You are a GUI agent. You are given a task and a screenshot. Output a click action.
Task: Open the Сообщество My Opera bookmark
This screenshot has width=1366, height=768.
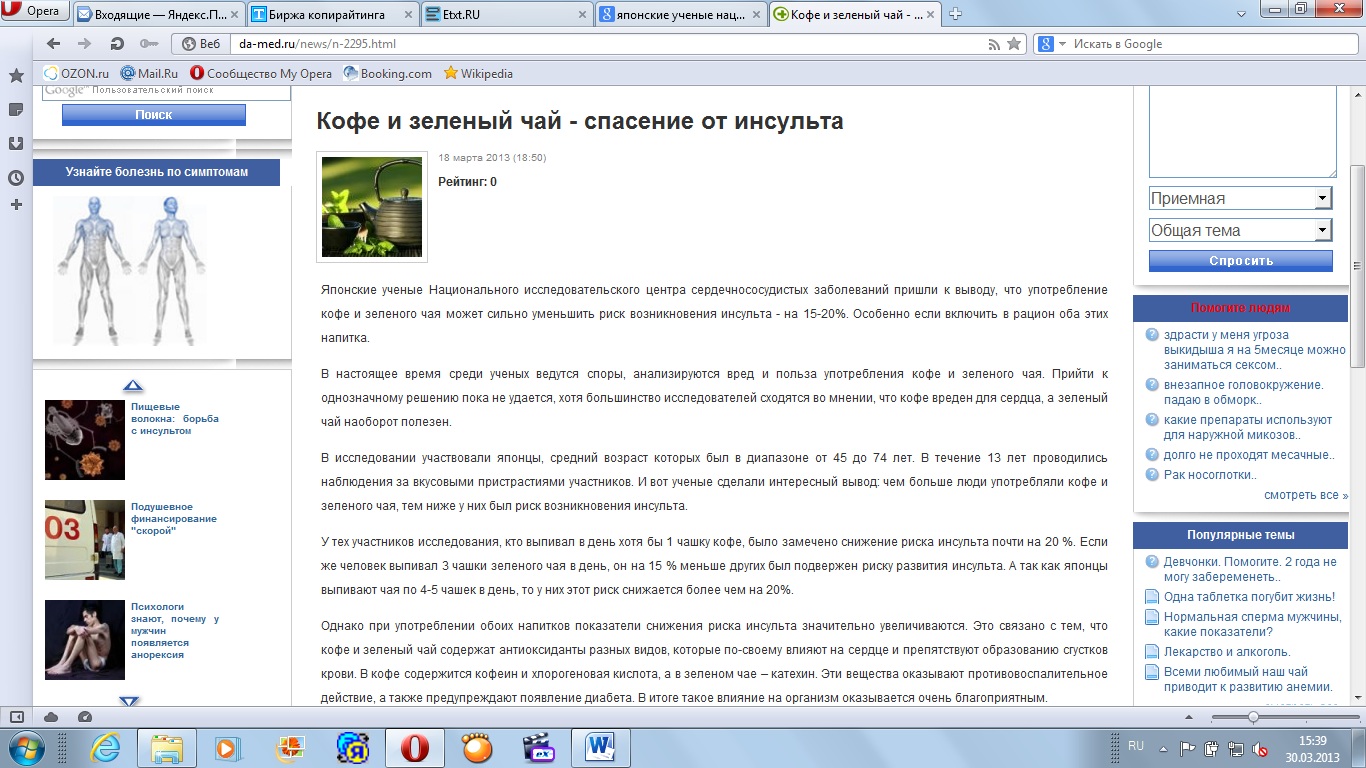(x=261, y=73)
